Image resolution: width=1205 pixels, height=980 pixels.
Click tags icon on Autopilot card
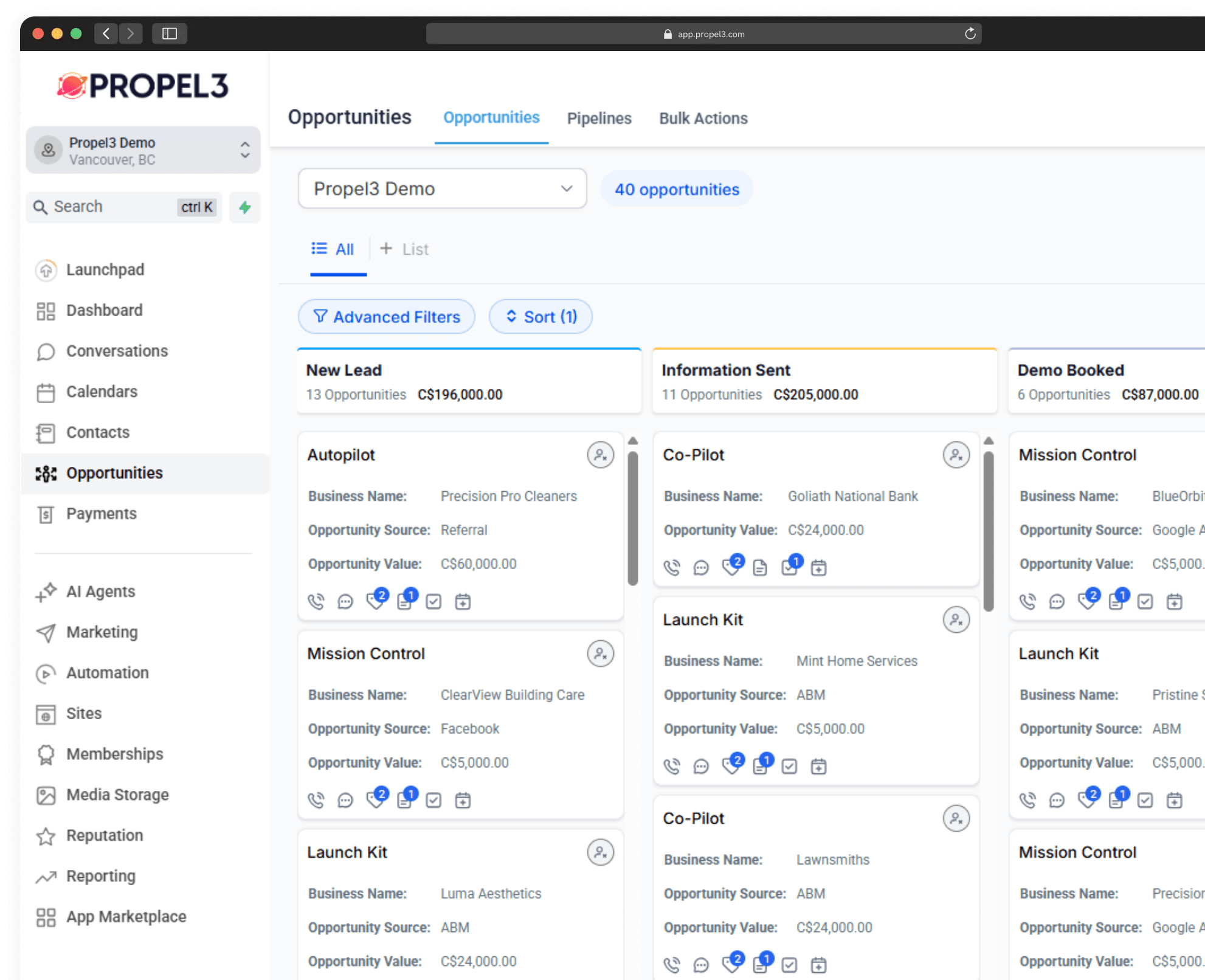click(376, 599)
